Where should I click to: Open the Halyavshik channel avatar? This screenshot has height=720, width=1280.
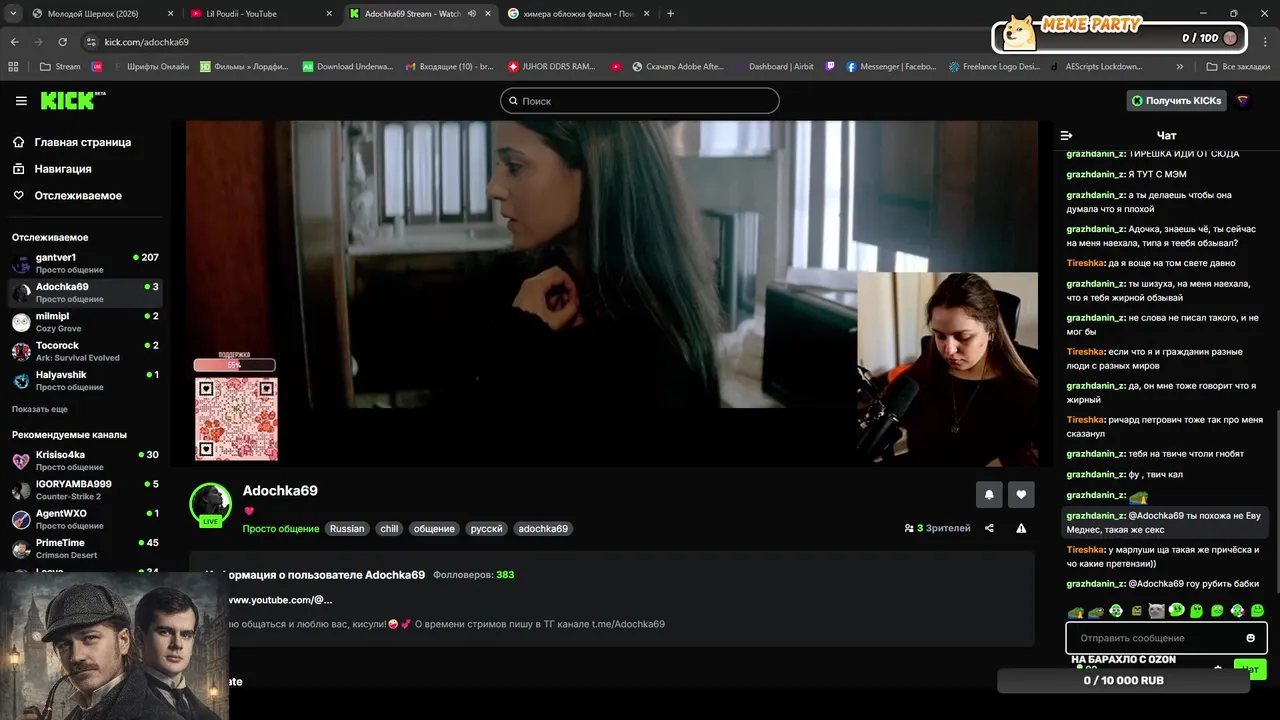(21, 381)
